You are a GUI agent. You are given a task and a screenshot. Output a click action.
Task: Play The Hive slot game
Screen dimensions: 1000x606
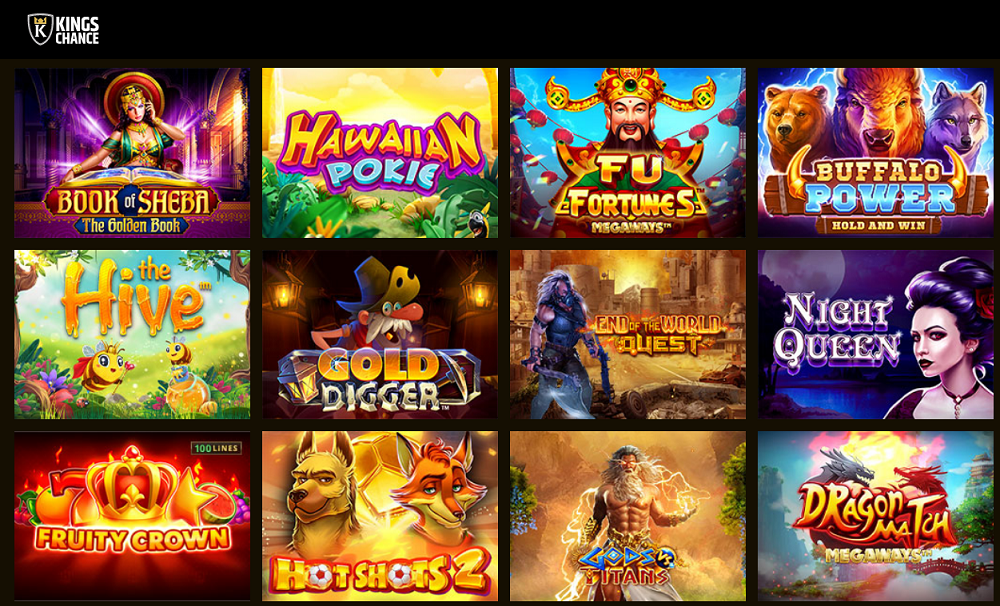coord(132,334)
